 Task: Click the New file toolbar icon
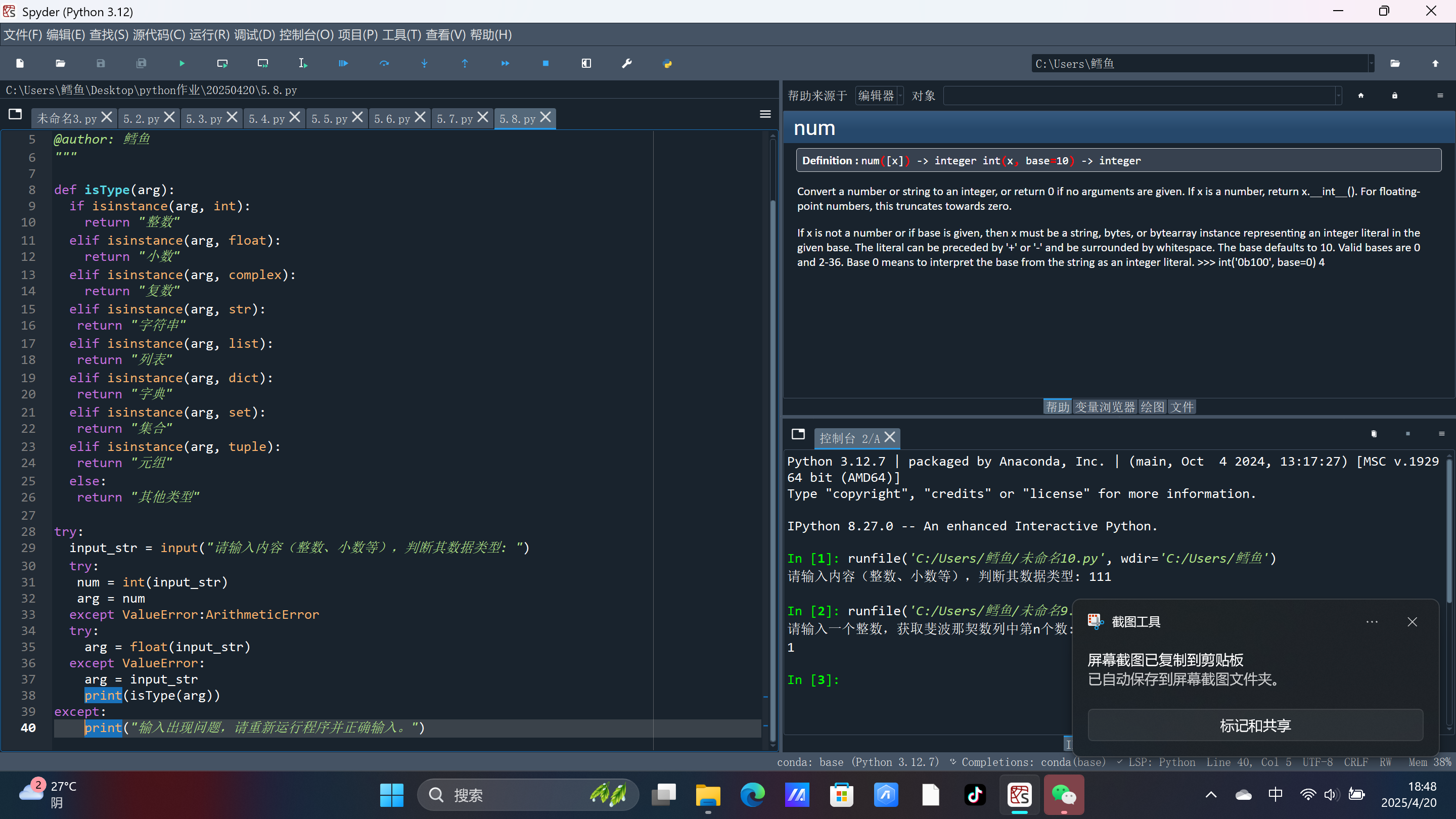(x=20, y=63)
